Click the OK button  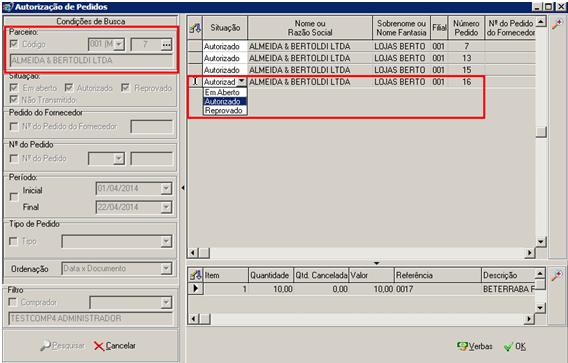coord(514,346)
